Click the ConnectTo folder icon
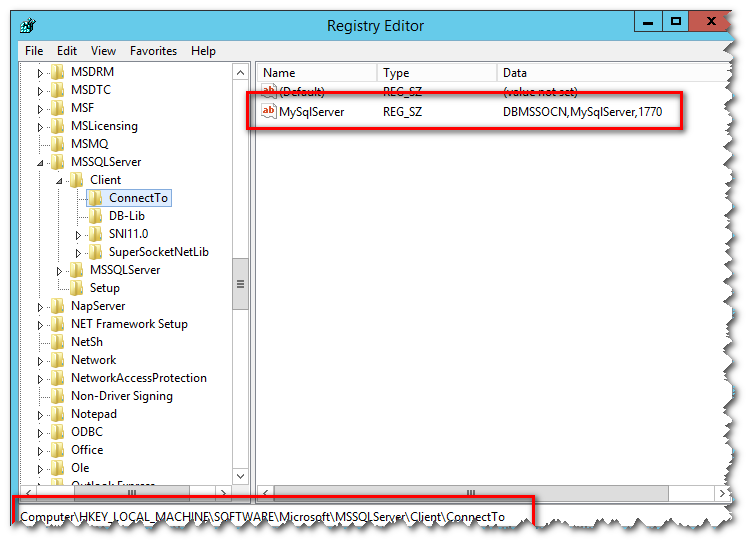Viewport: 752px width, 546px height. tap(95, 198)
